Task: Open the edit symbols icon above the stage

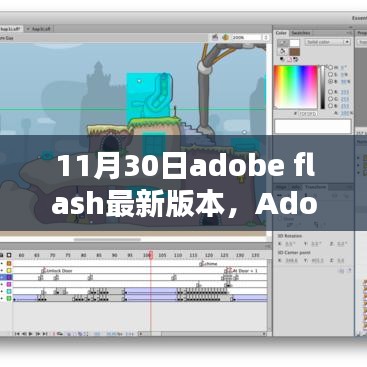Action: [x=226, y=37]
